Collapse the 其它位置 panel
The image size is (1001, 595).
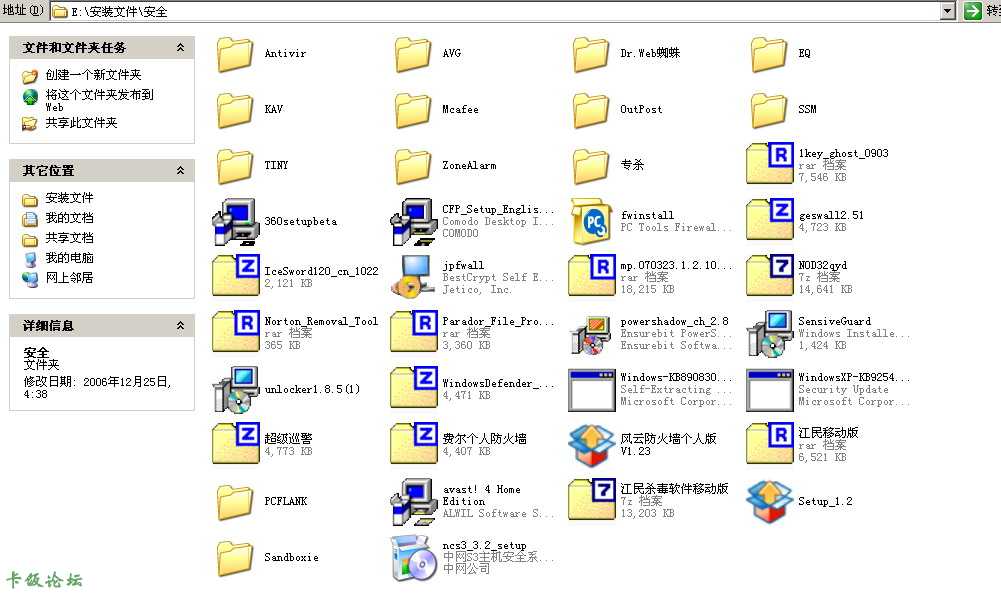[x=180, y=170]
